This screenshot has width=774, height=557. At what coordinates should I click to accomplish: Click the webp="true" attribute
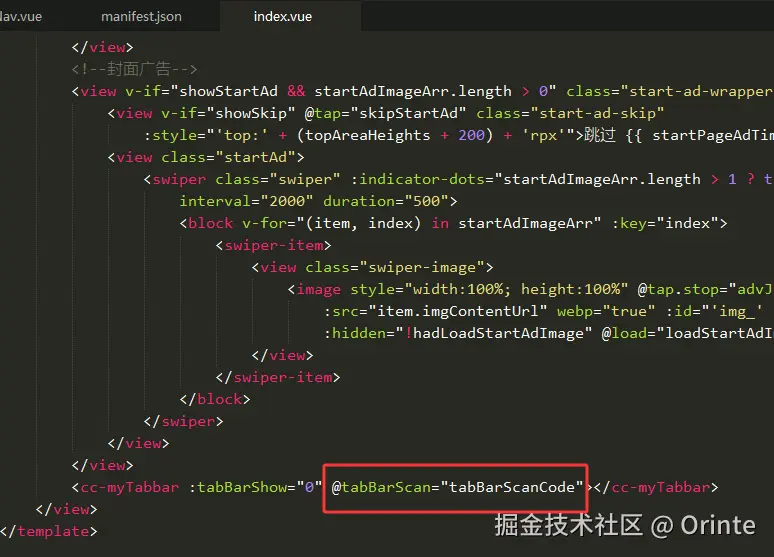606,311
